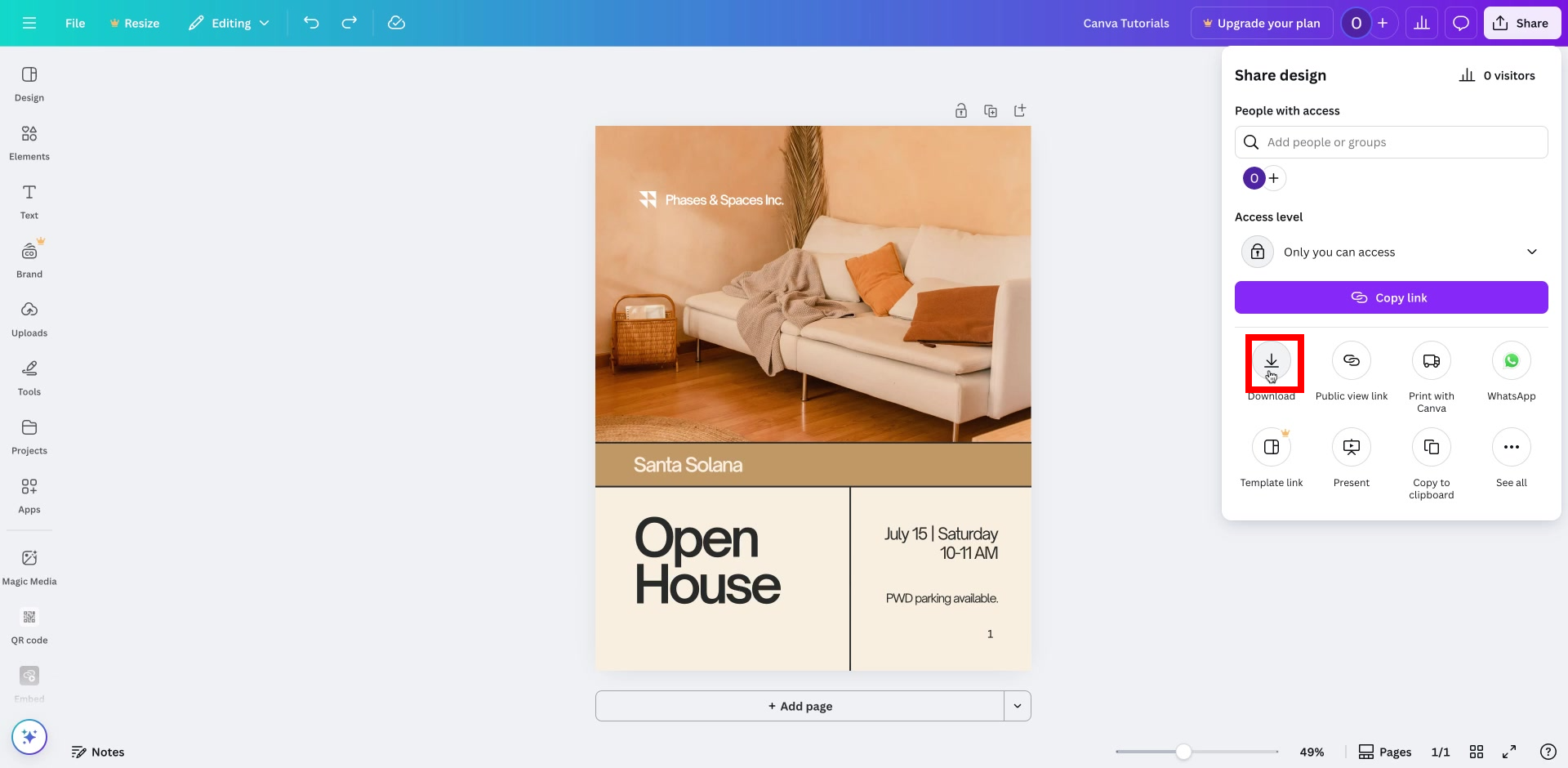The image size is (1568, 768).
Task: Undo the last action
Action: coord(311,23)
